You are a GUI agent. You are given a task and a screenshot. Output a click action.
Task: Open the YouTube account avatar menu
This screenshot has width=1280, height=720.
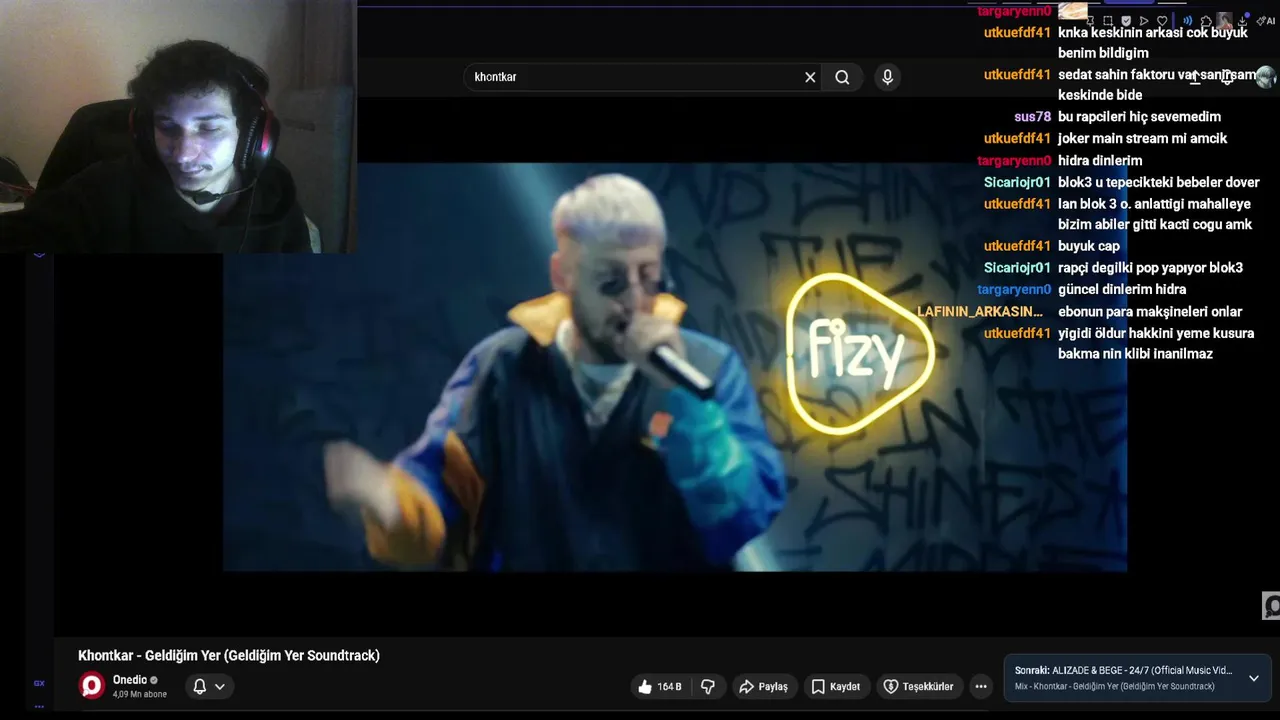tap(1265, 77)
